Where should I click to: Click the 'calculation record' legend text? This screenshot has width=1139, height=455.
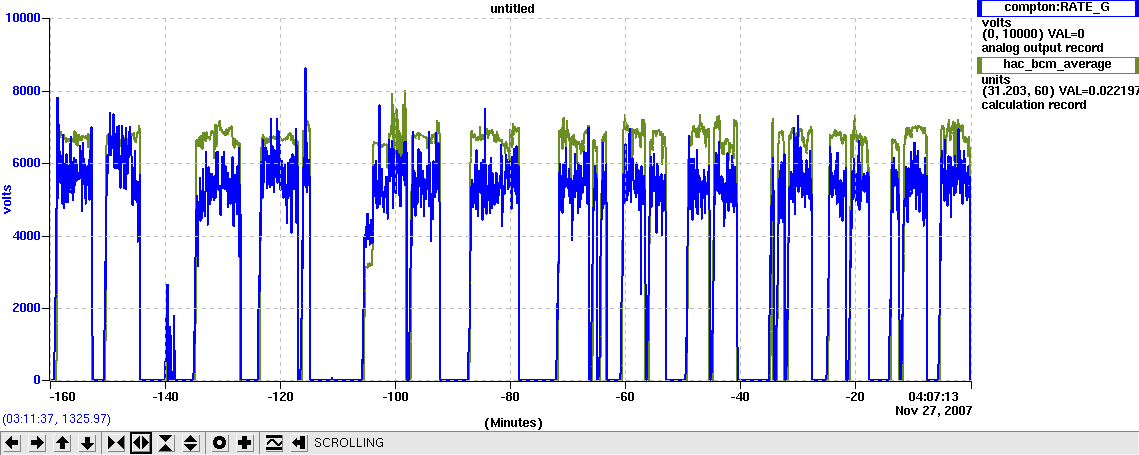pos(1034,105)
